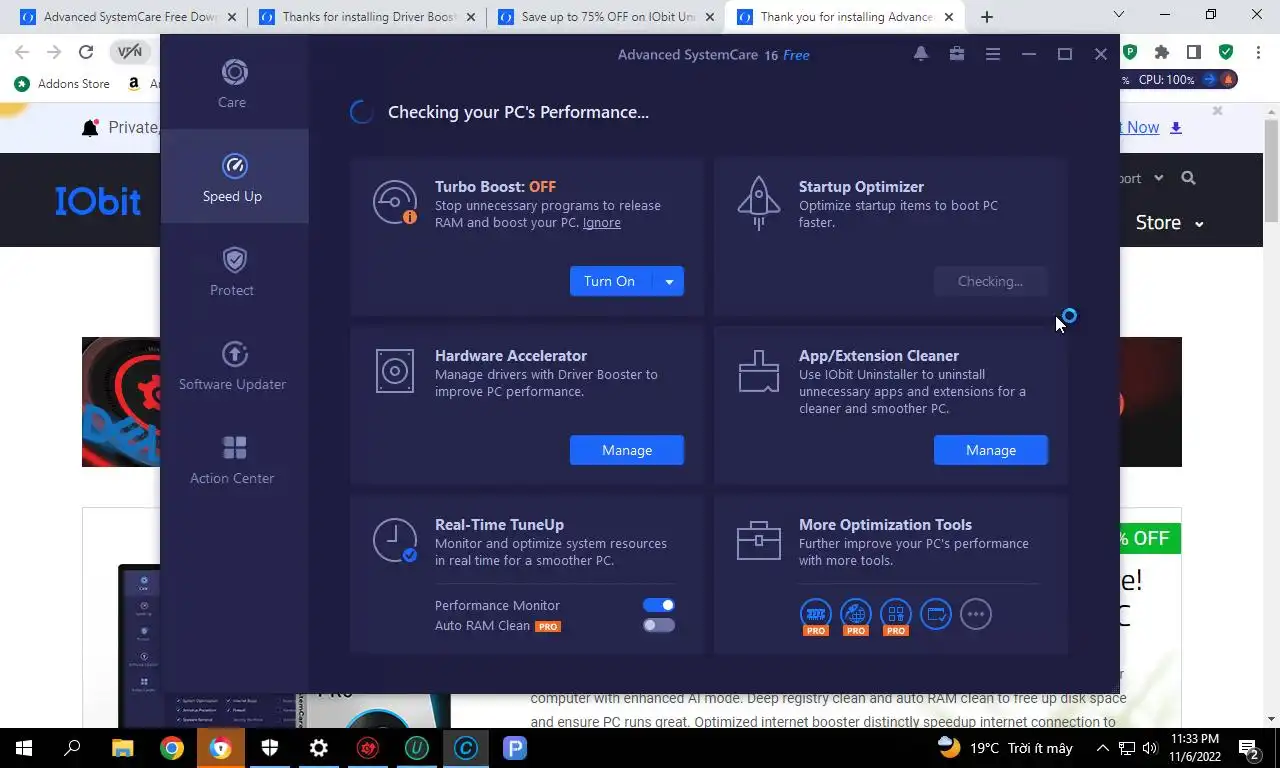
Task: Open the Action Center panel
Action: click(x=233, y=459)
